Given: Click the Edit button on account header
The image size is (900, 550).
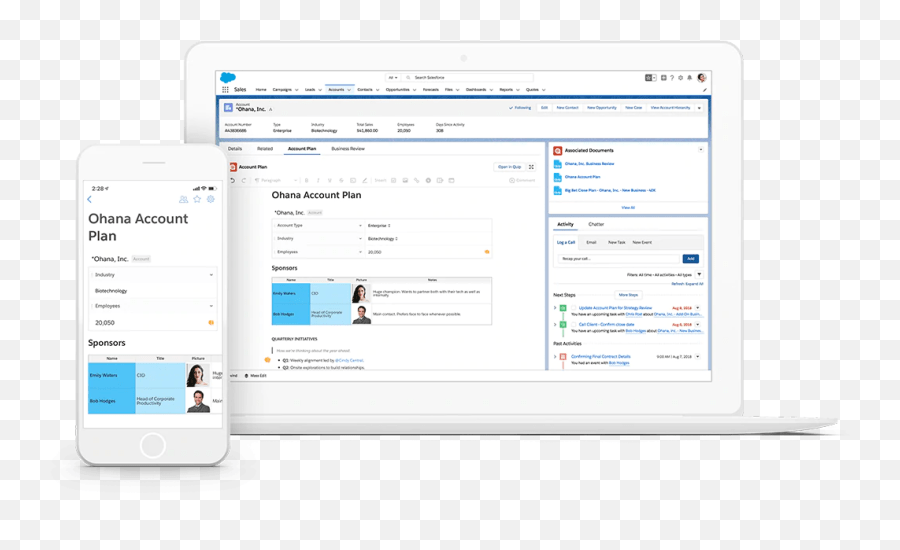Looking at the screenshot, I should click(x=544, y=107).
